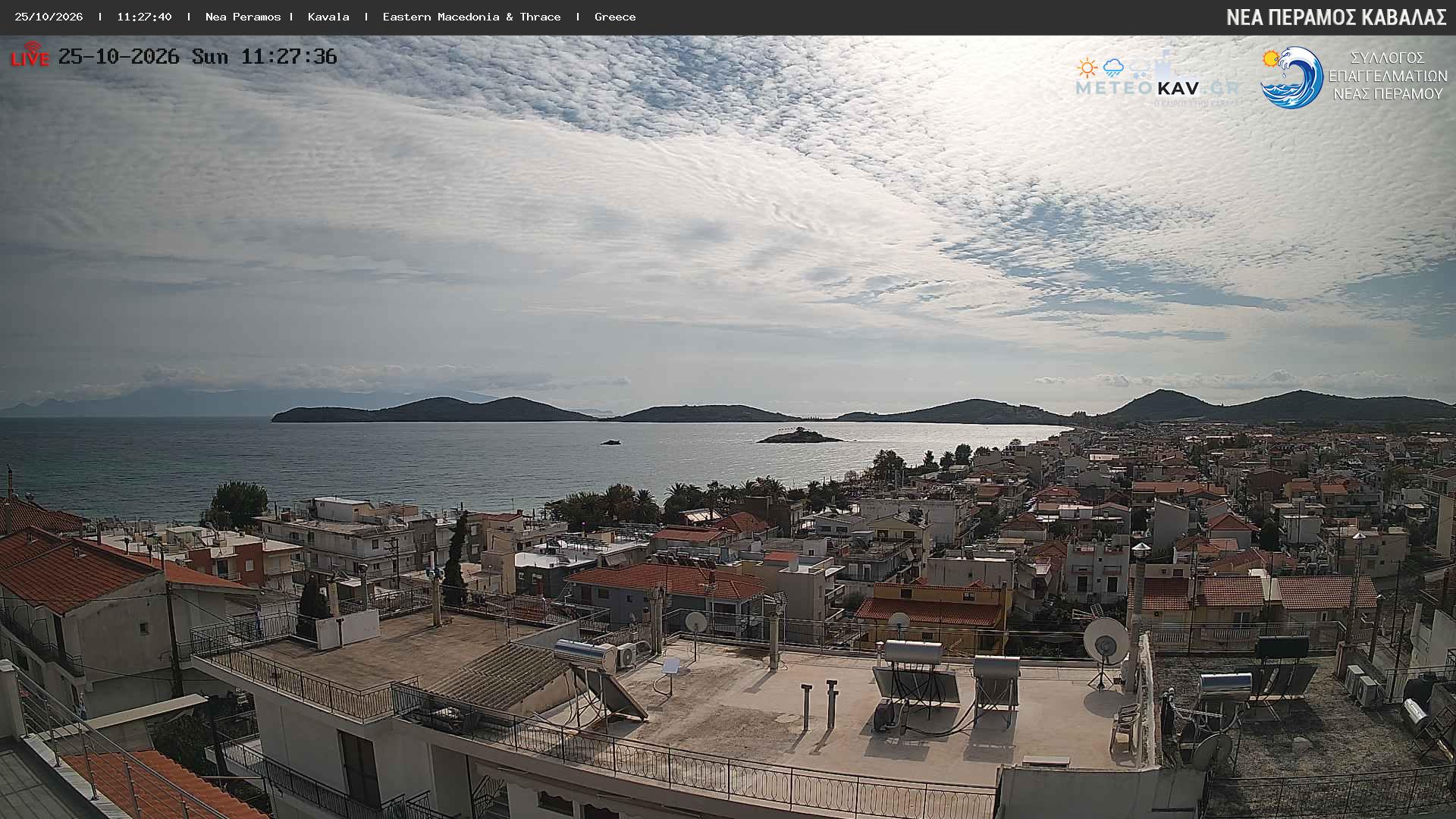The height and width of the screenshot is (819, 1456).
Task: Click 'ΣΥΛΛΟΓΟΣ ΕΠΑΓΓΕΛΜΑΤΙΩΝ ΝΕΑΣ ΠΕΡΑΜΟΥ' text
Action: (x=1388, y=76)
